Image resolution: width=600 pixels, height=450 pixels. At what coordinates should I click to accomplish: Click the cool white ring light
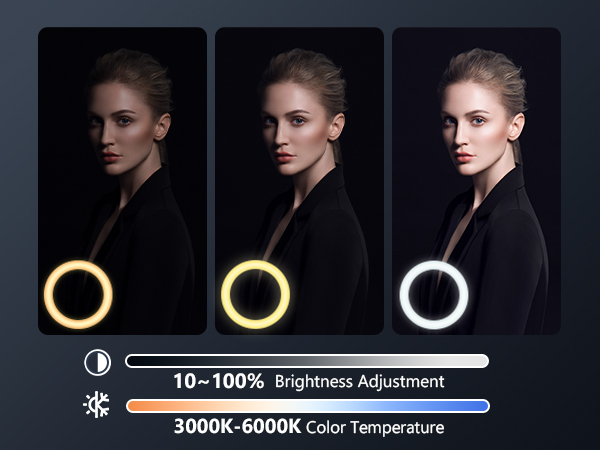(x=434, y=295)
